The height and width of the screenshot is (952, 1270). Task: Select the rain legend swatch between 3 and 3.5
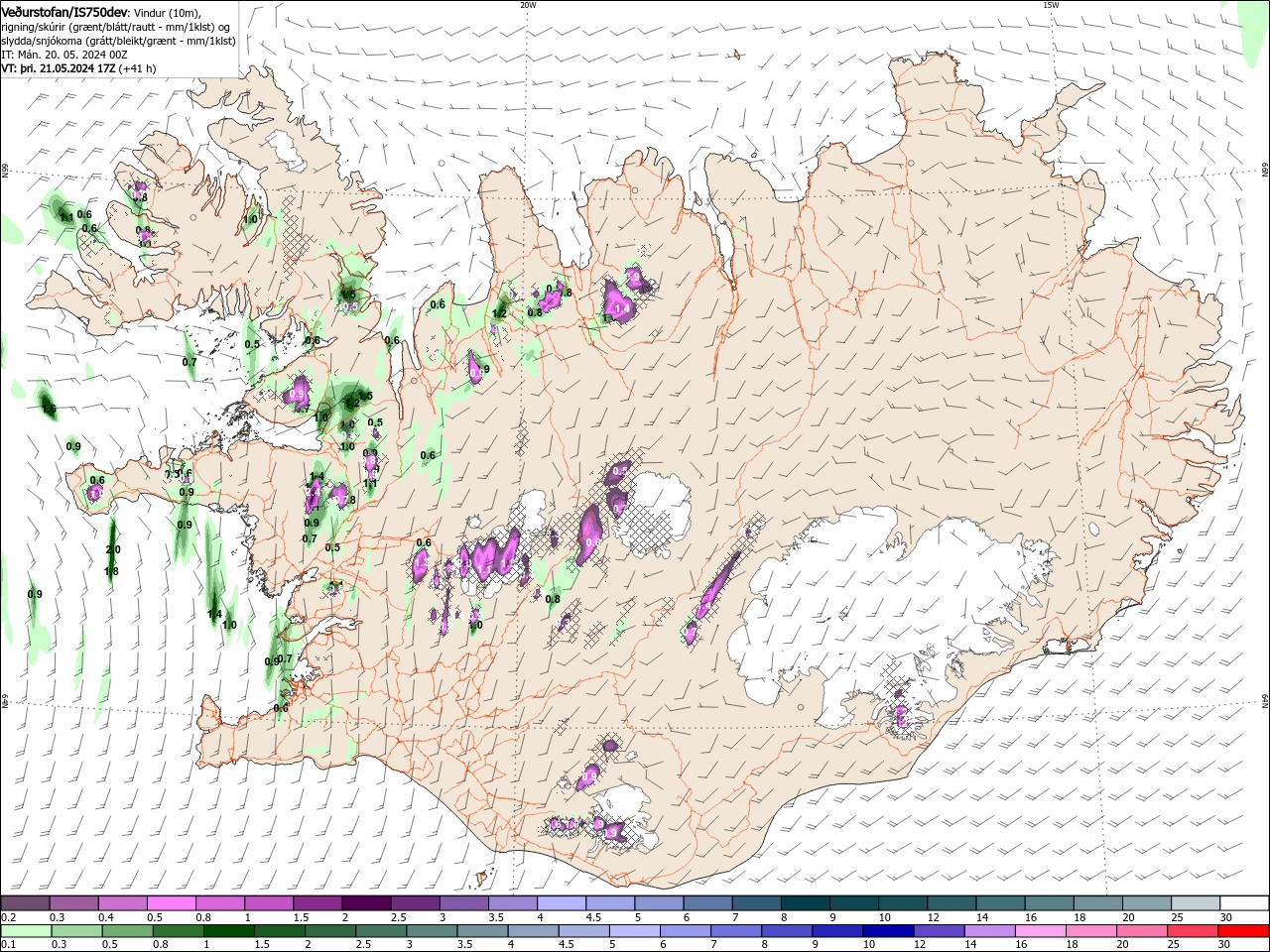(432, 931)
